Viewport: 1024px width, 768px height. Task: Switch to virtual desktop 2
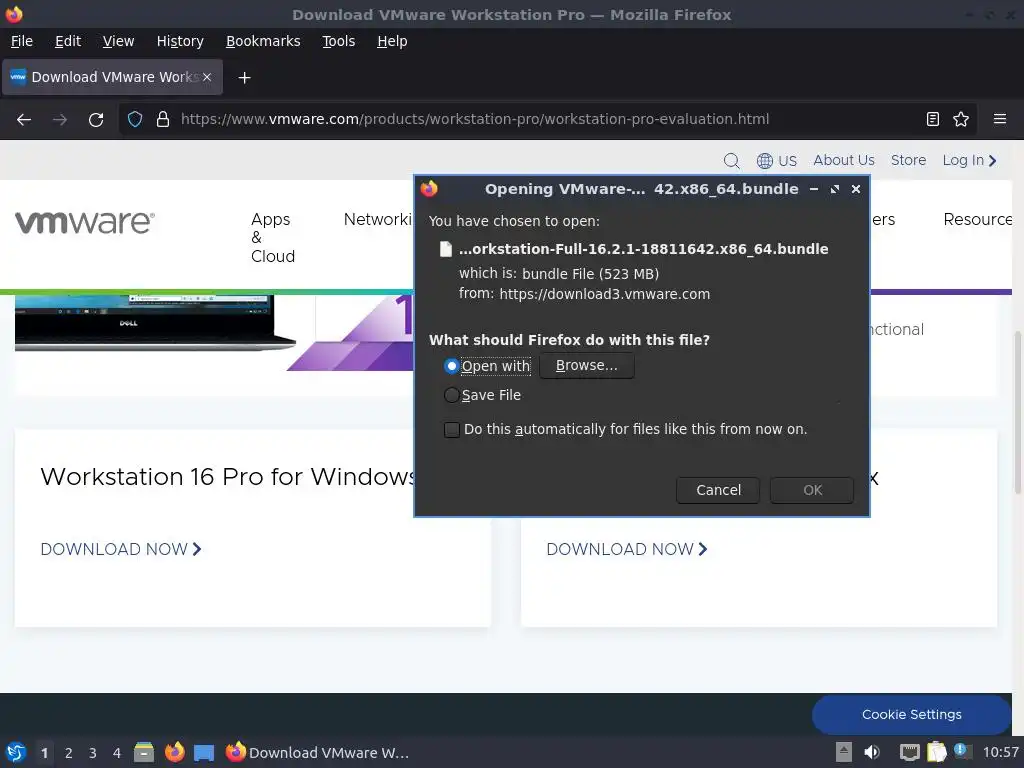69,753
